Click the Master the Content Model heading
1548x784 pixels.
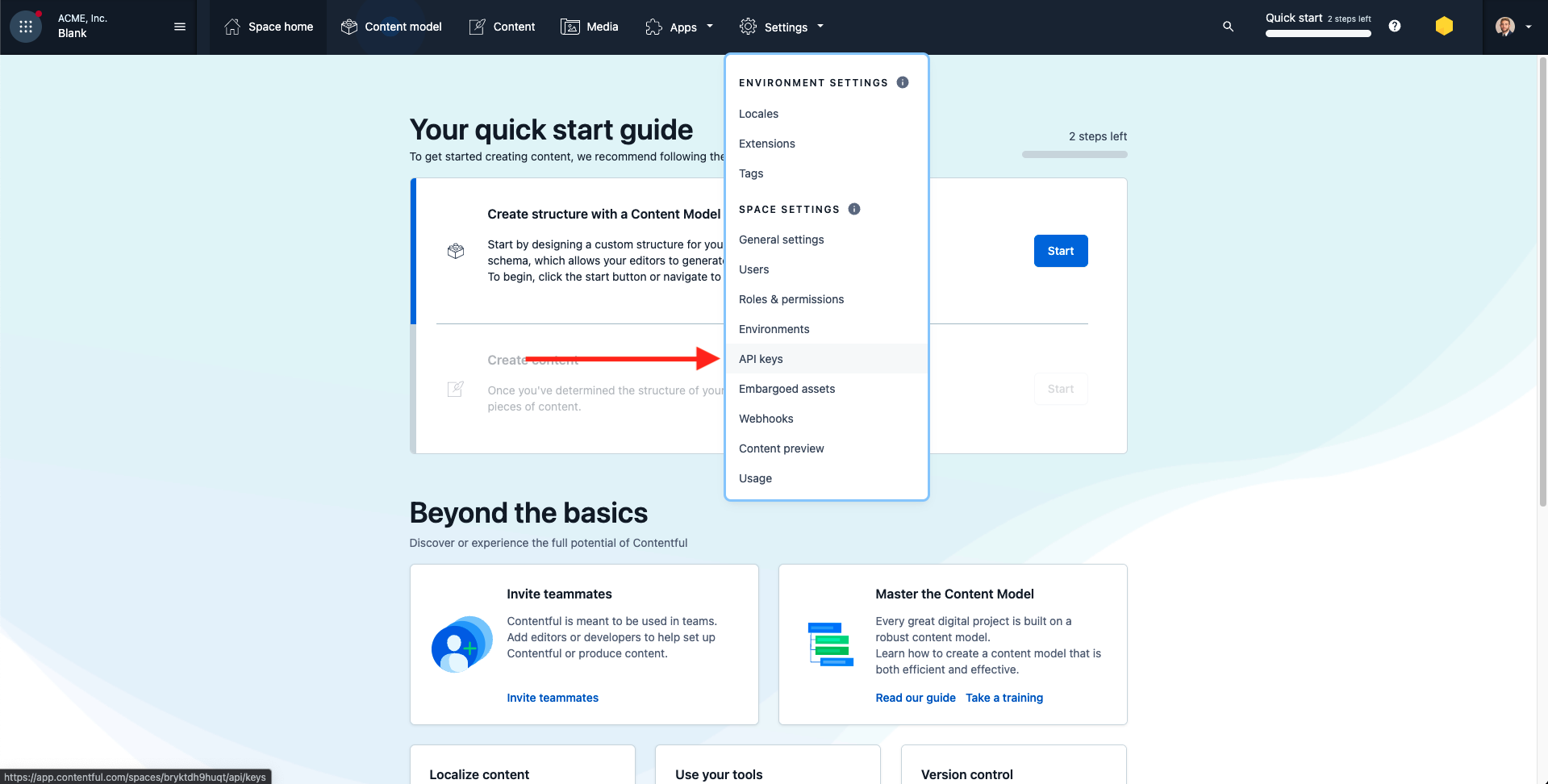(x=954, y=594)
